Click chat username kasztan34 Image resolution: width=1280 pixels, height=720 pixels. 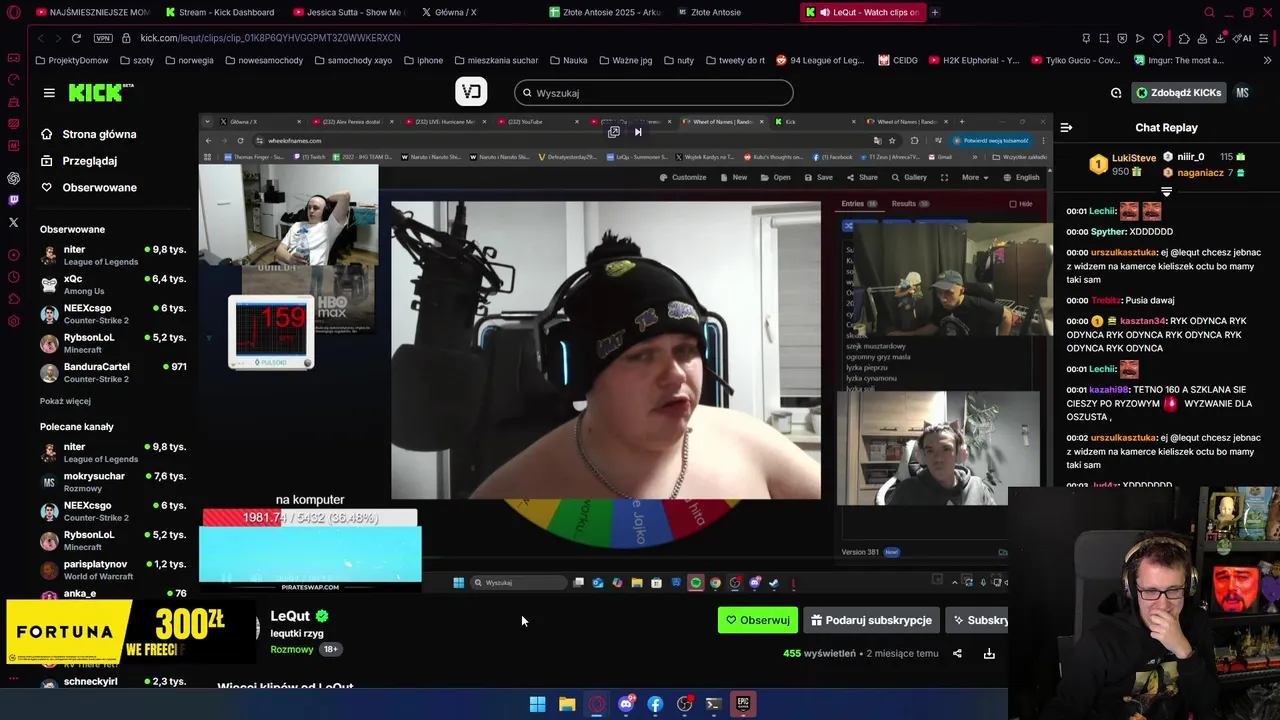(x=1143, y=321)
